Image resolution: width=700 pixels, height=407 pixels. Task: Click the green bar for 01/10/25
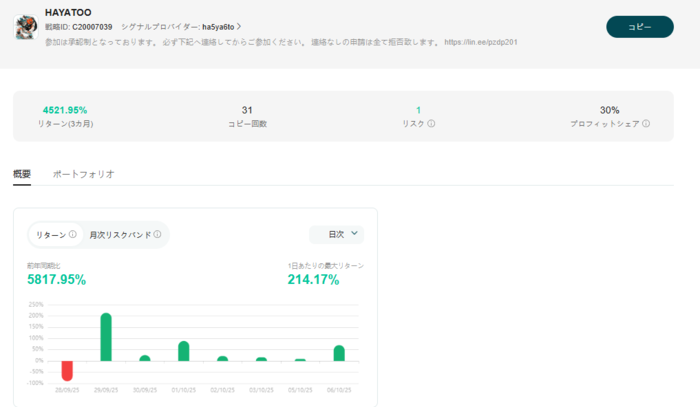(x=183, y=351)
